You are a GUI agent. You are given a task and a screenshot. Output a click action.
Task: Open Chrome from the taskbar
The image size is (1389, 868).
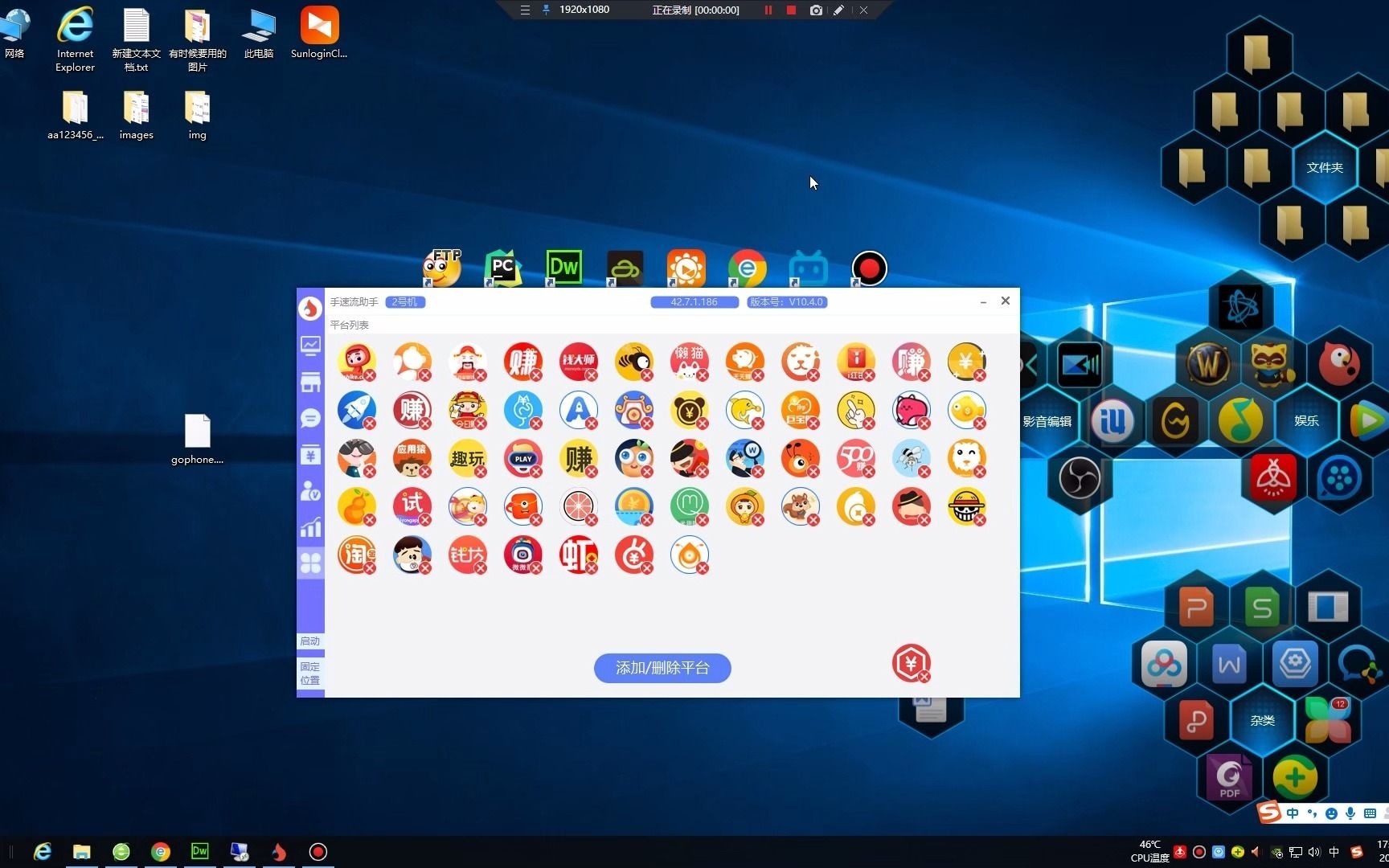click(161, 852)
